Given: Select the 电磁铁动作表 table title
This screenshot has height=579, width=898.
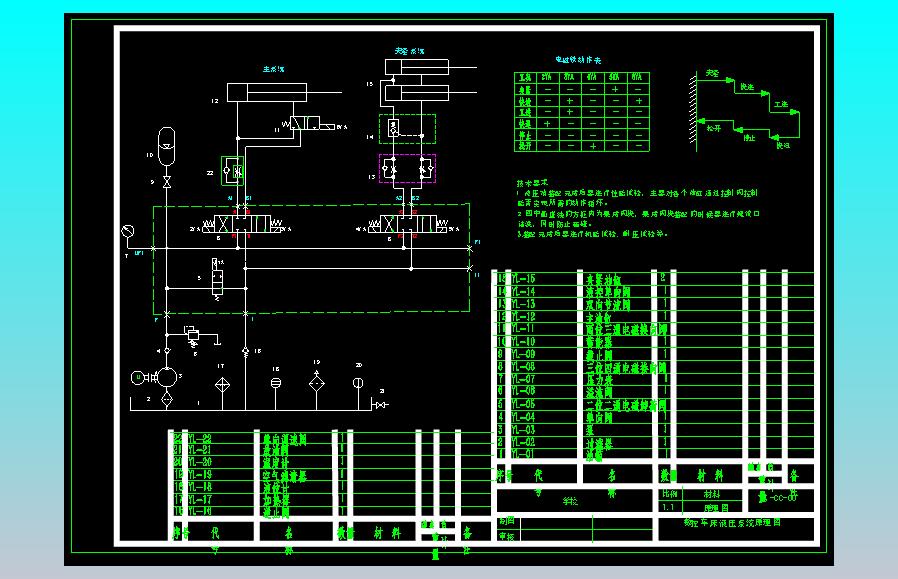Looking at the screenshot, I should click(x=577, y=60).
